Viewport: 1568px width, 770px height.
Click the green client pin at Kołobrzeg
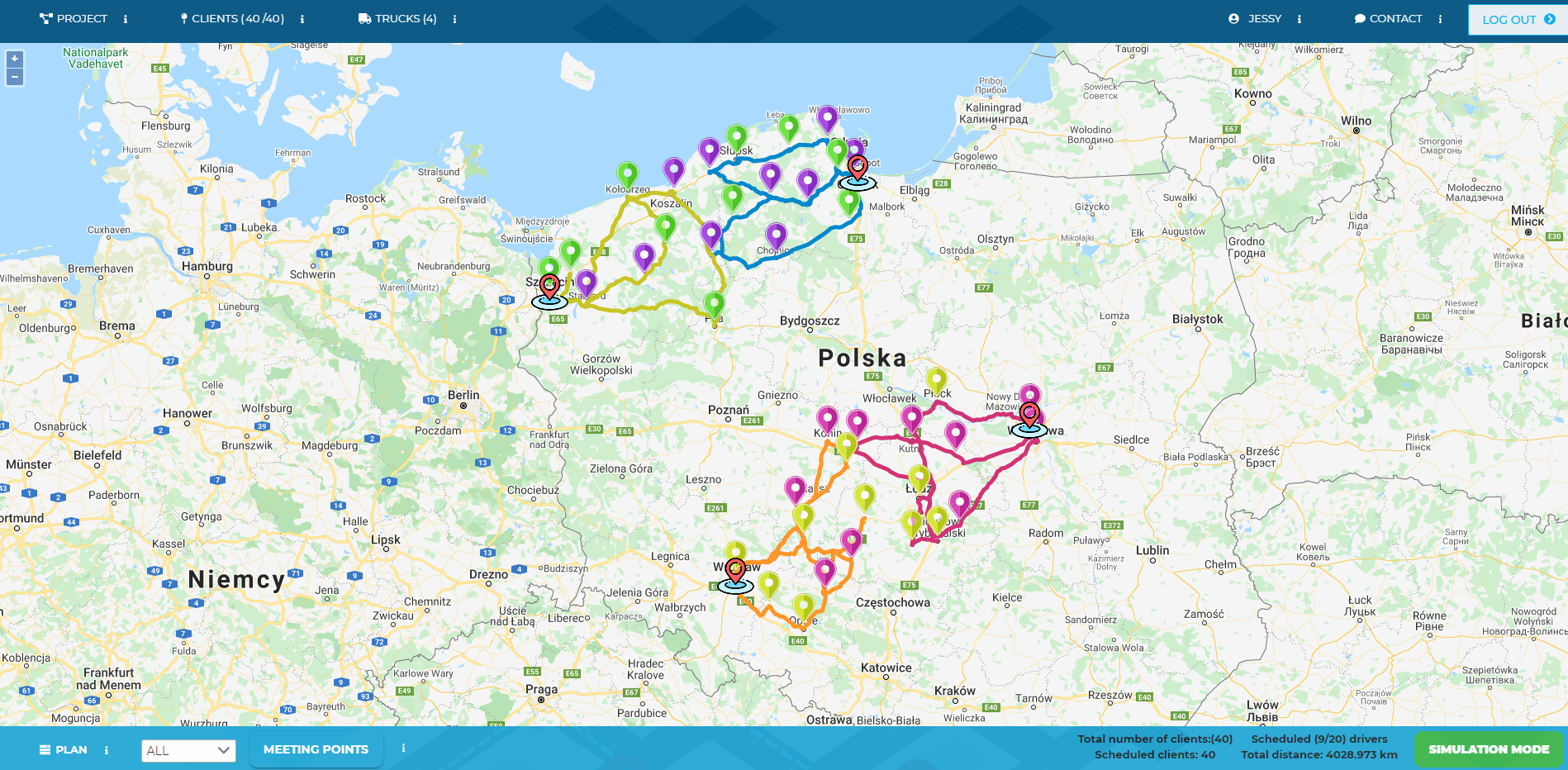click(x=628, y=175)
